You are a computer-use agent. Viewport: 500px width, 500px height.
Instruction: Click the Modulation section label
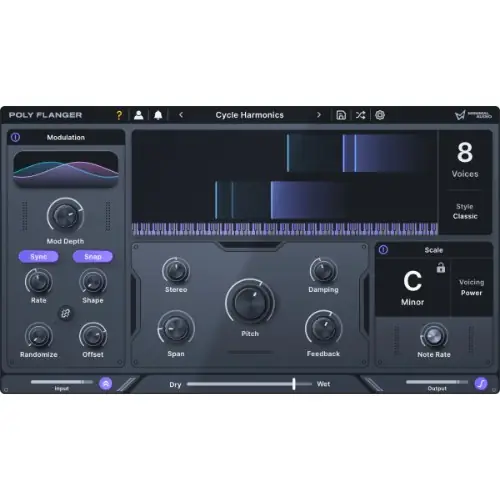(x=66, y=137)
